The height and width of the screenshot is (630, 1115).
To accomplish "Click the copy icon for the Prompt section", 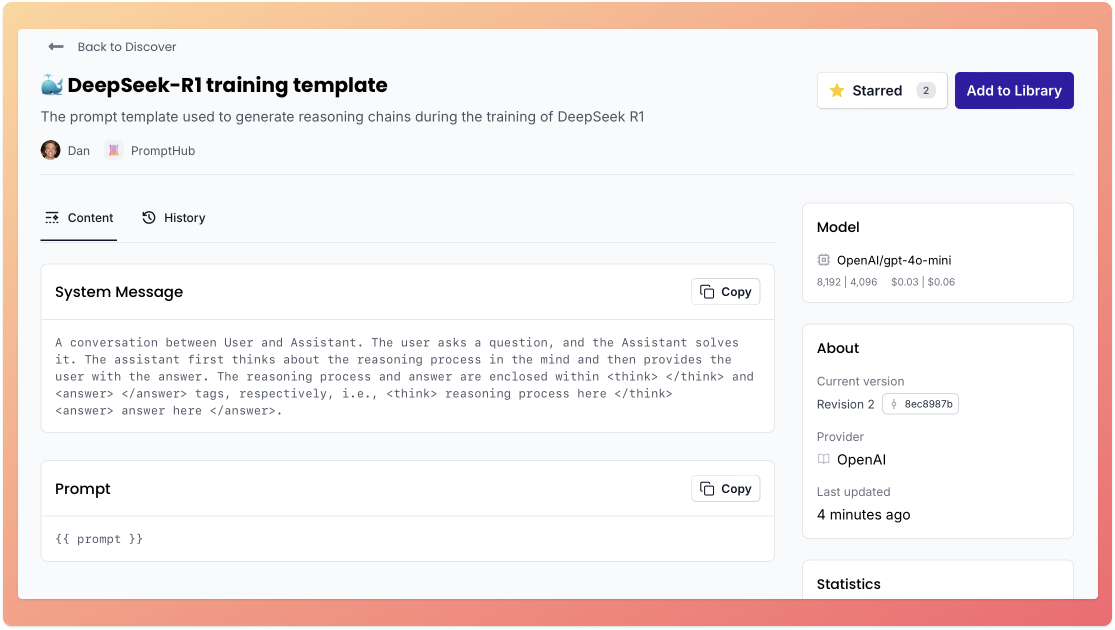I will pos(705,489).
